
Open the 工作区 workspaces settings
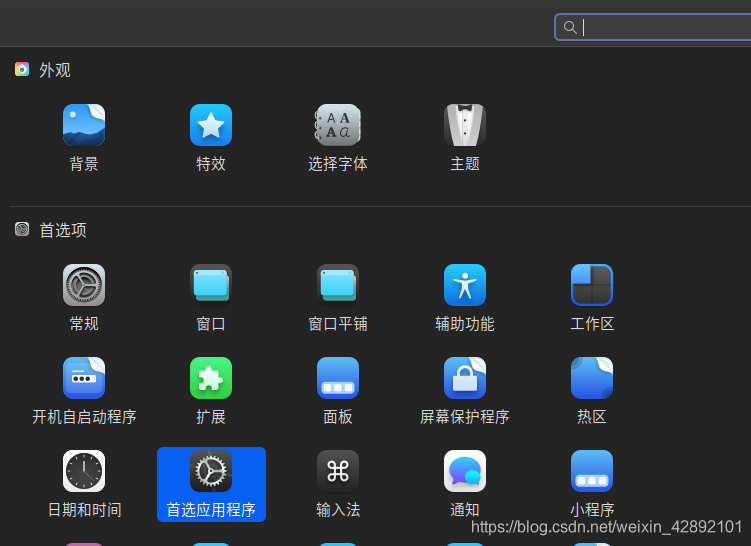coord(592,297)
